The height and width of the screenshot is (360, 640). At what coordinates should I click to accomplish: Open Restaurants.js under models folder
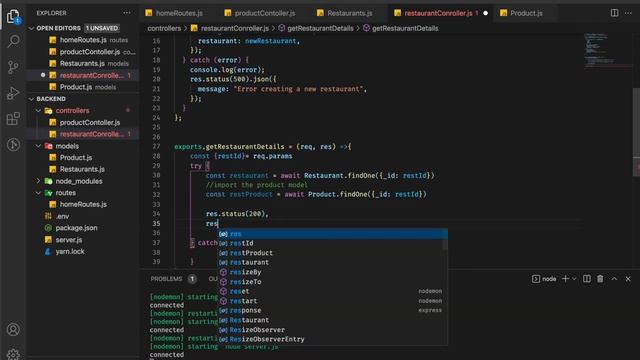click(83, 169)
